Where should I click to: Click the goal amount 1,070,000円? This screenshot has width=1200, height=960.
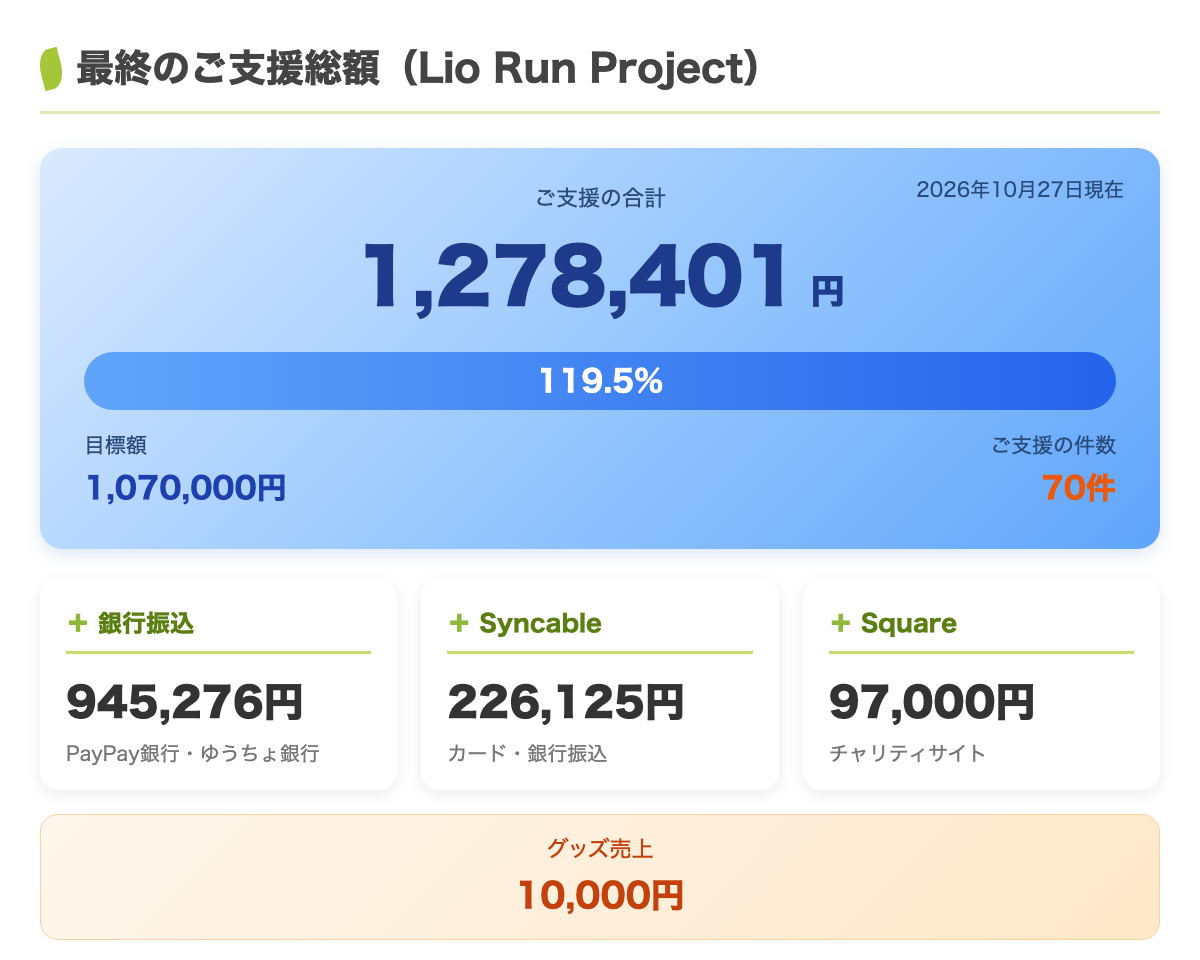coord(186,488)
